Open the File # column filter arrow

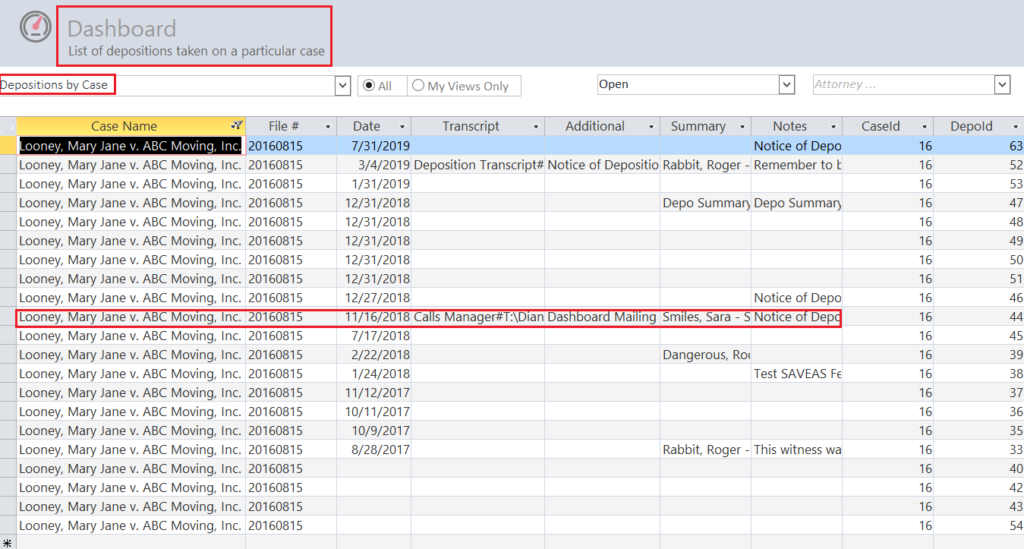tap(328, 127)
